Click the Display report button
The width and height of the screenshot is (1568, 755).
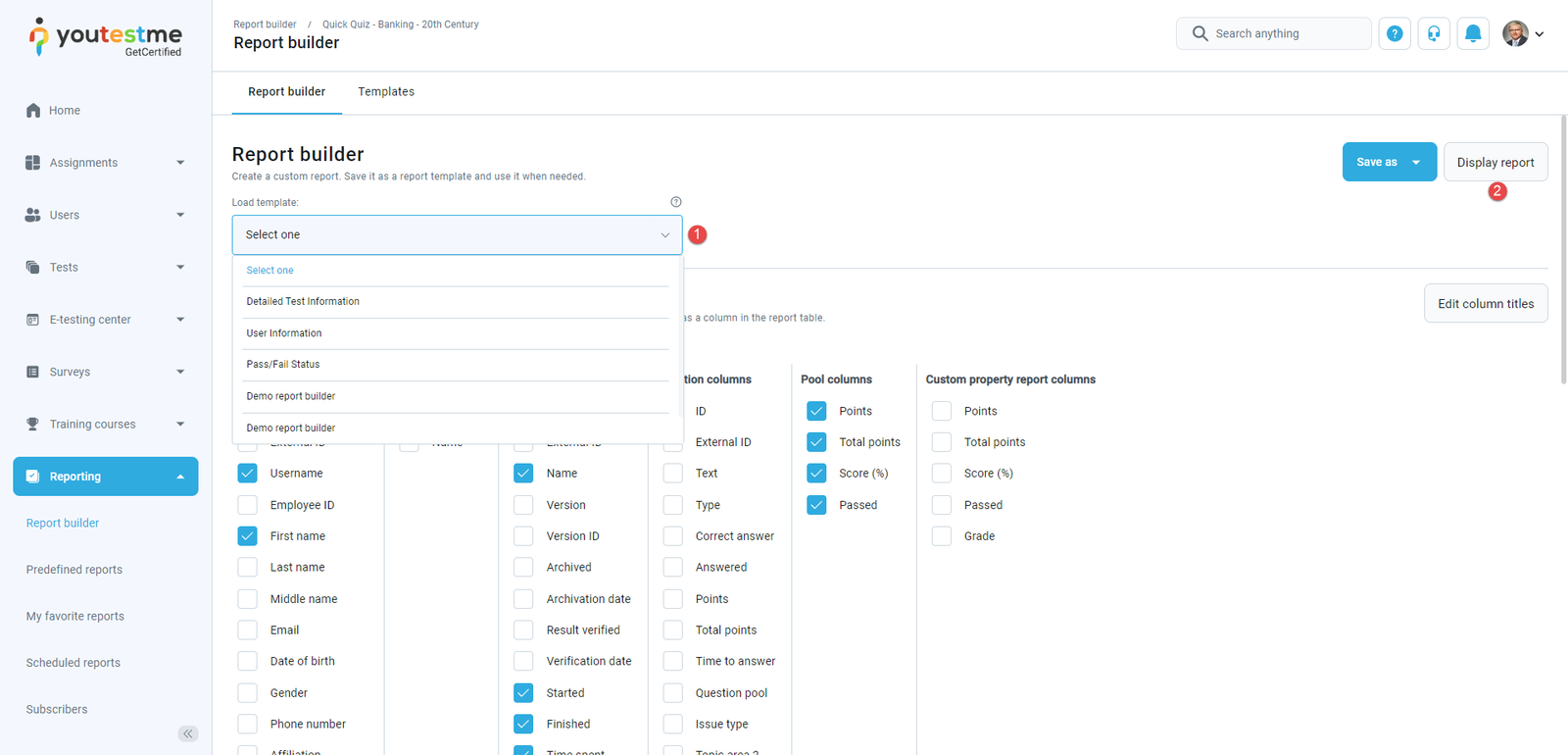point(1494,163)
